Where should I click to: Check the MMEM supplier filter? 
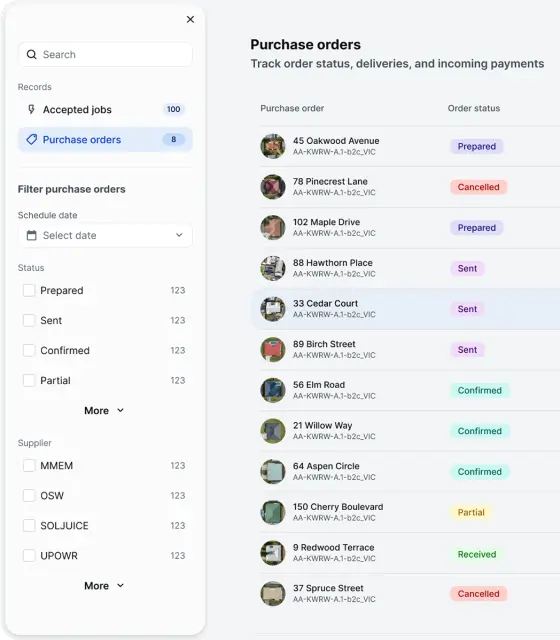[29, 465]
